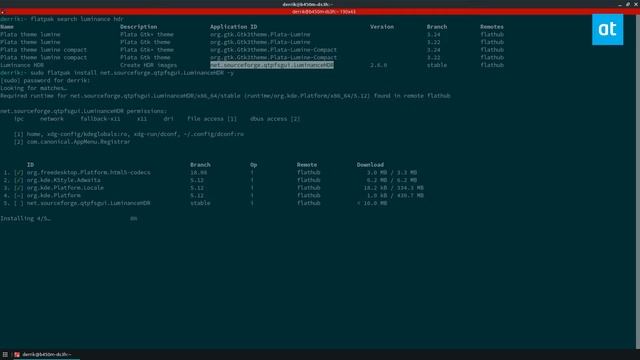The width and height of the screenshot is (640, 360).
Task: Click '[sudo] password for derrik:' line
Action: [x=45, y=80]
